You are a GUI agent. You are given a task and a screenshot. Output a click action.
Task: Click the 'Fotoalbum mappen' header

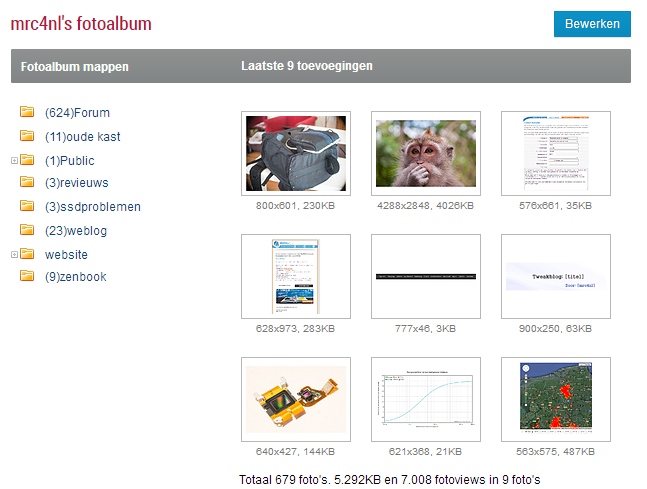75,66
